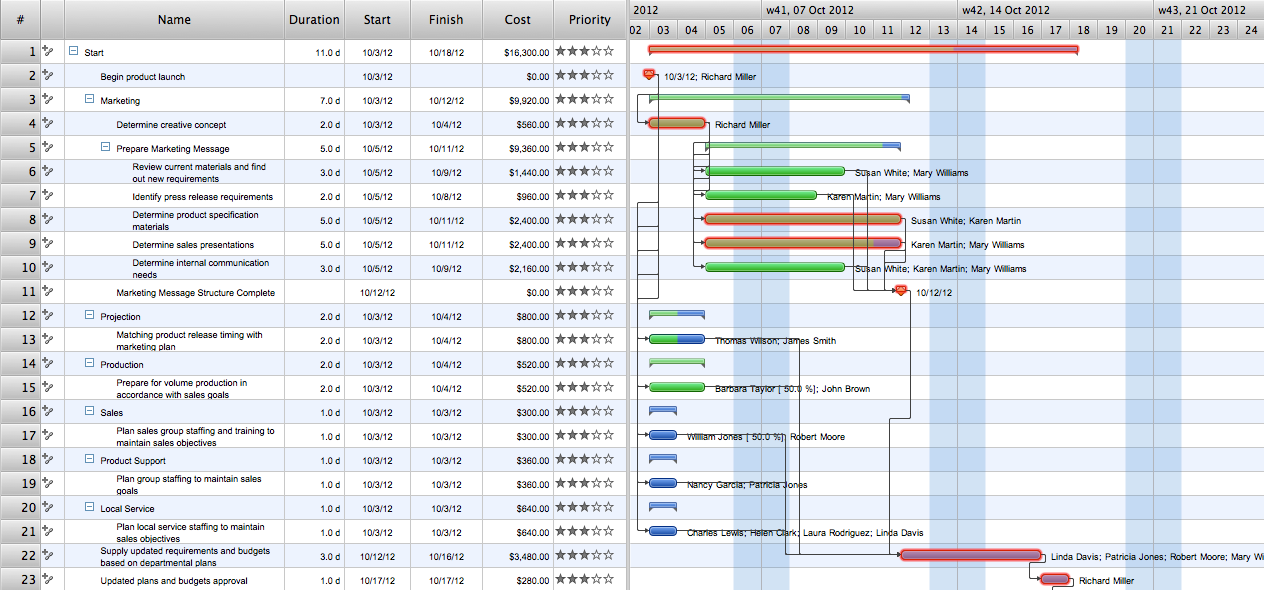
Task: Click the $16,300.00 cost cell
Action: pos(518,52)
